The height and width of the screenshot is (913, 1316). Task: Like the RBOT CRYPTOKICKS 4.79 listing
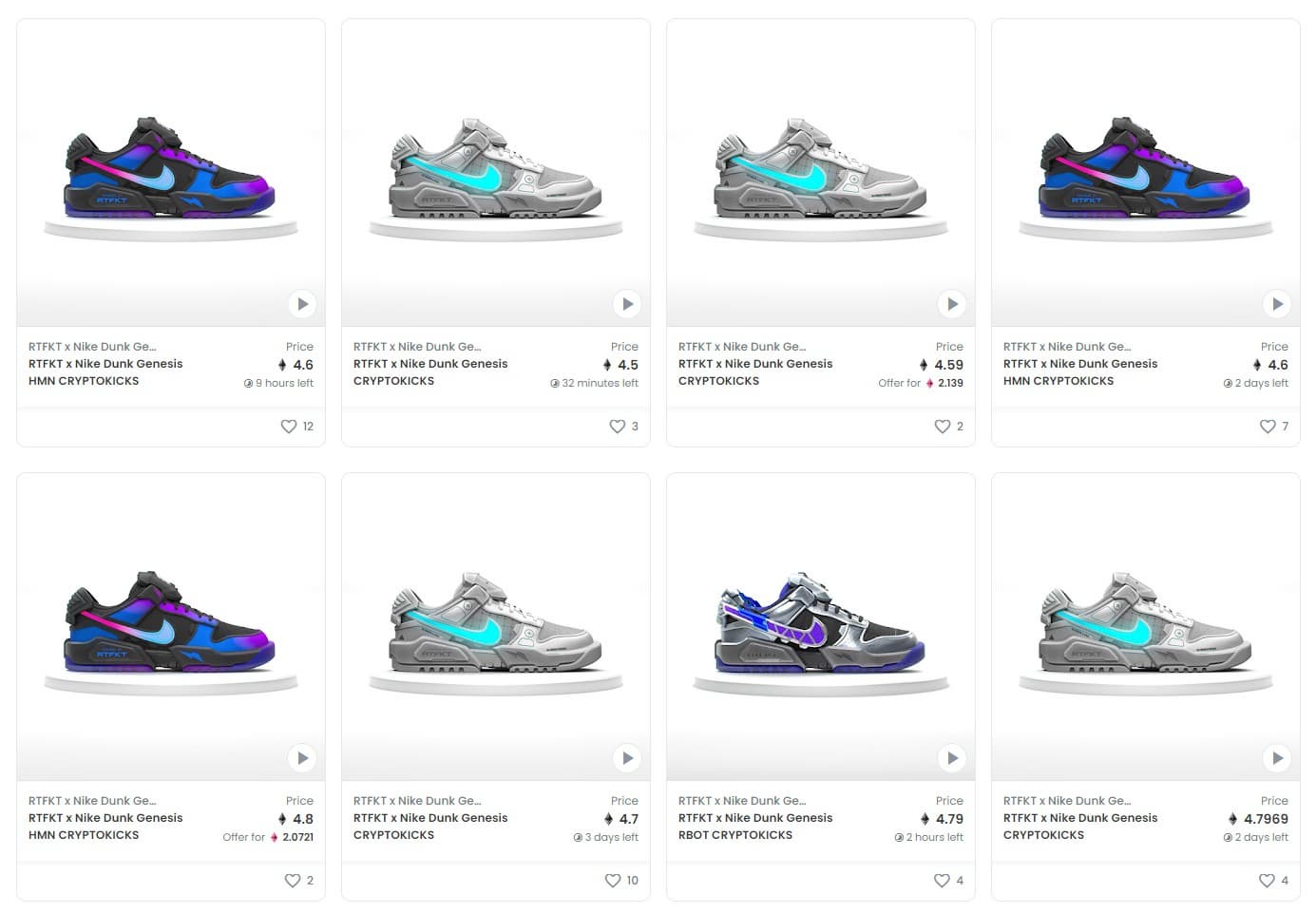942,881
